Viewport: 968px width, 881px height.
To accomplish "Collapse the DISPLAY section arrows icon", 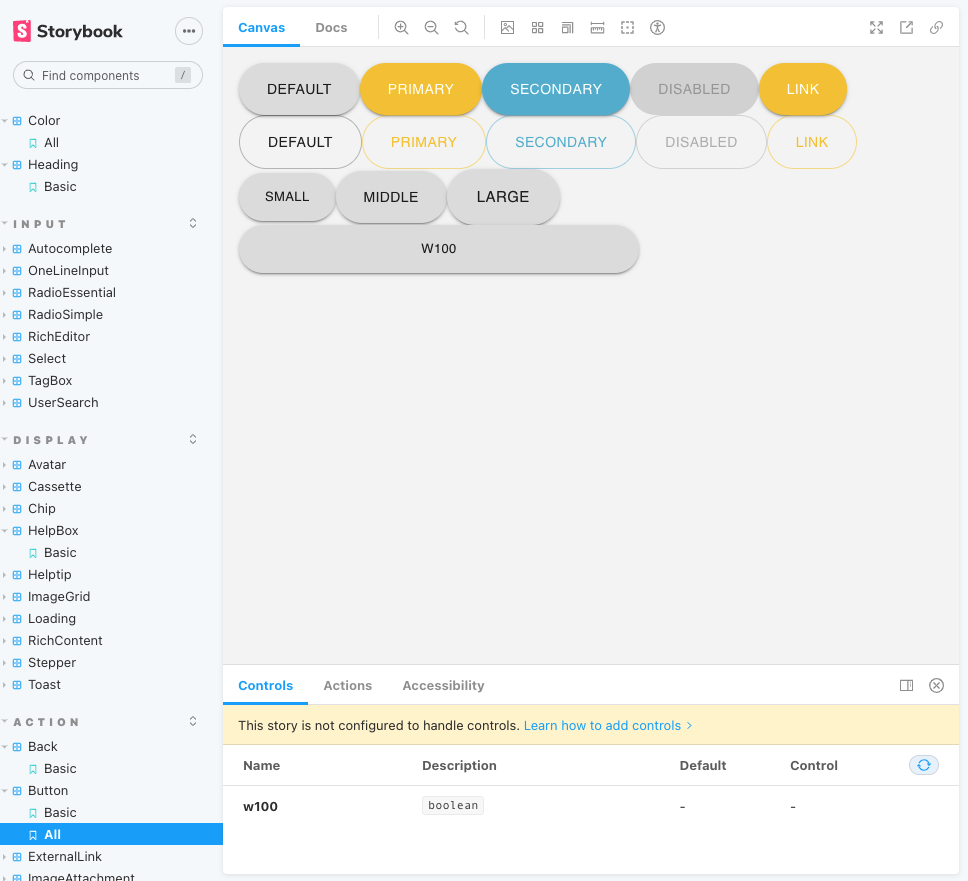I will (193, 440).
